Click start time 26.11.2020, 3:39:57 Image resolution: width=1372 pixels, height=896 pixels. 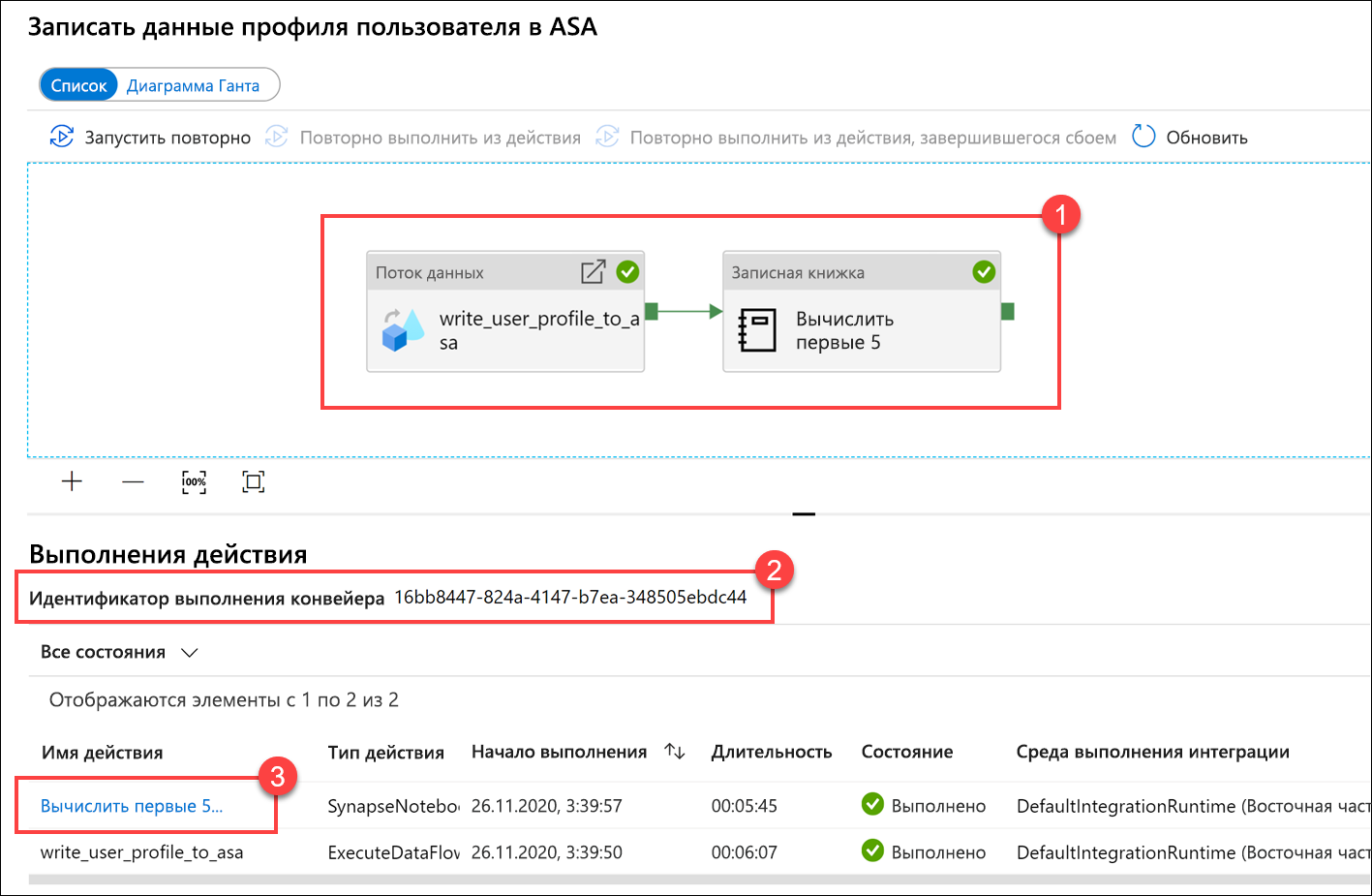[x=547, y=806]
